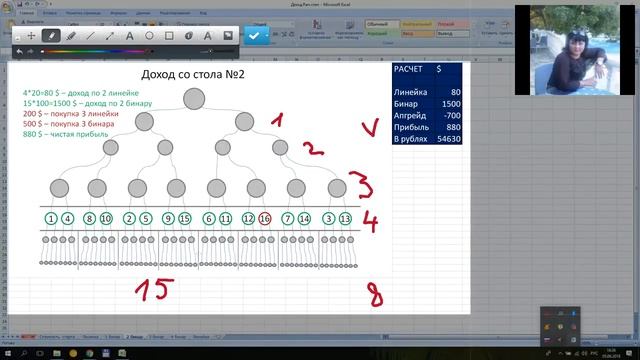
Task: Click the 'Бинар' value 1500 cell
Action: click(451, 104)
